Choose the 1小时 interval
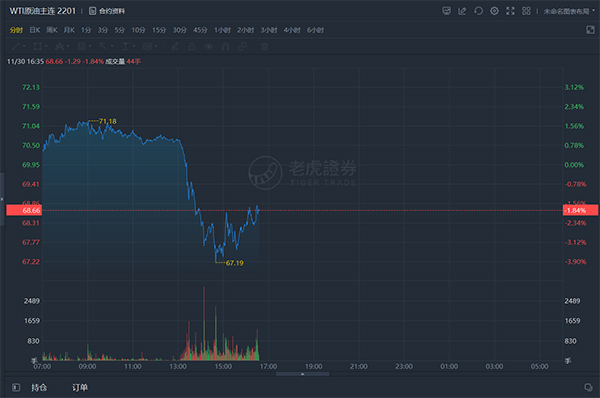Viewport: 600px width, 398px height. click(222, 30)
